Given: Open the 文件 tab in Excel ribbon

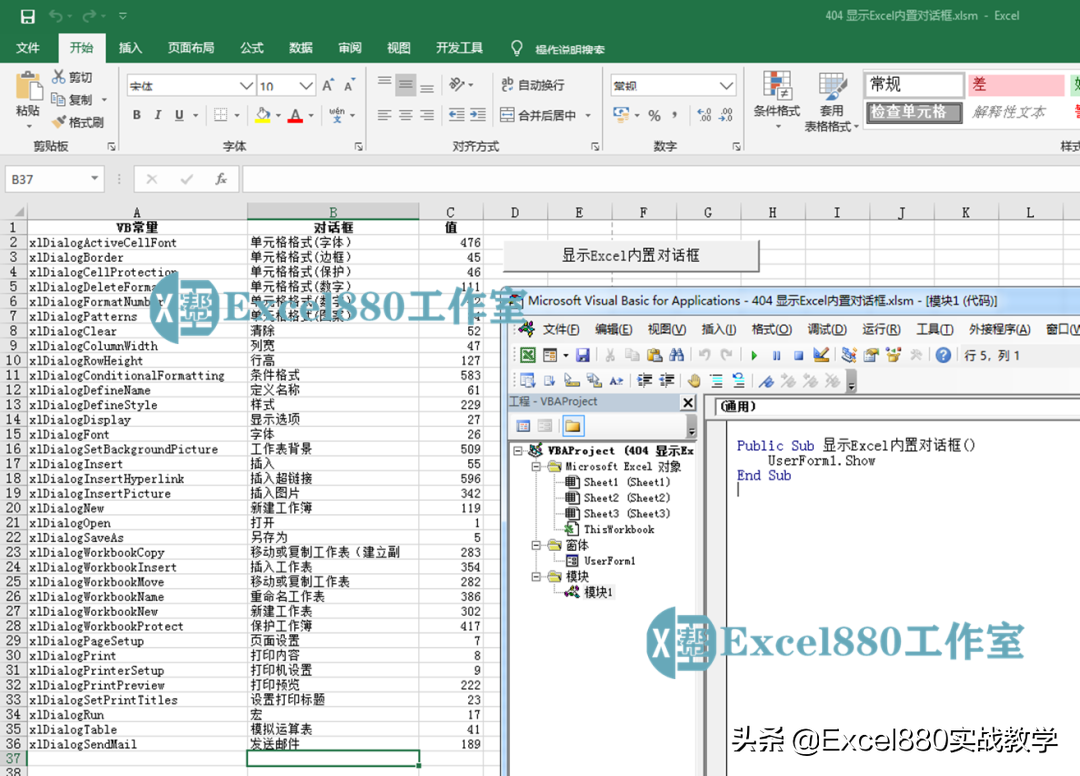Looking at the screenshot, I should click(x=28, y=48).
